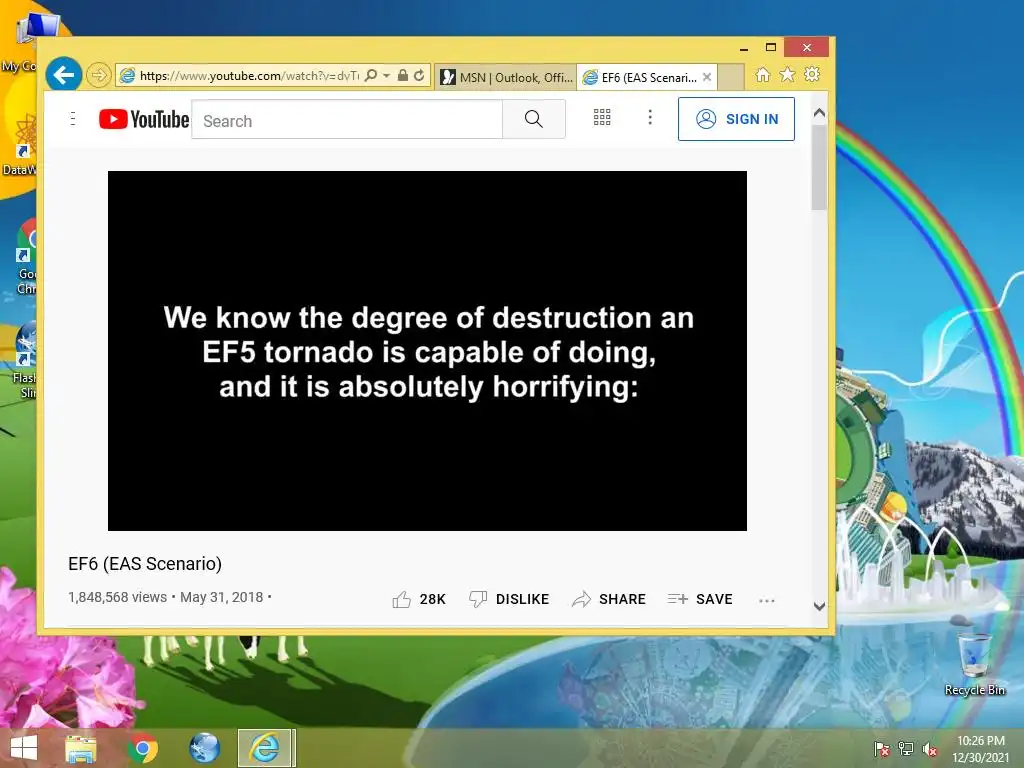Click the search magnifier in address bar

point(371,75)
